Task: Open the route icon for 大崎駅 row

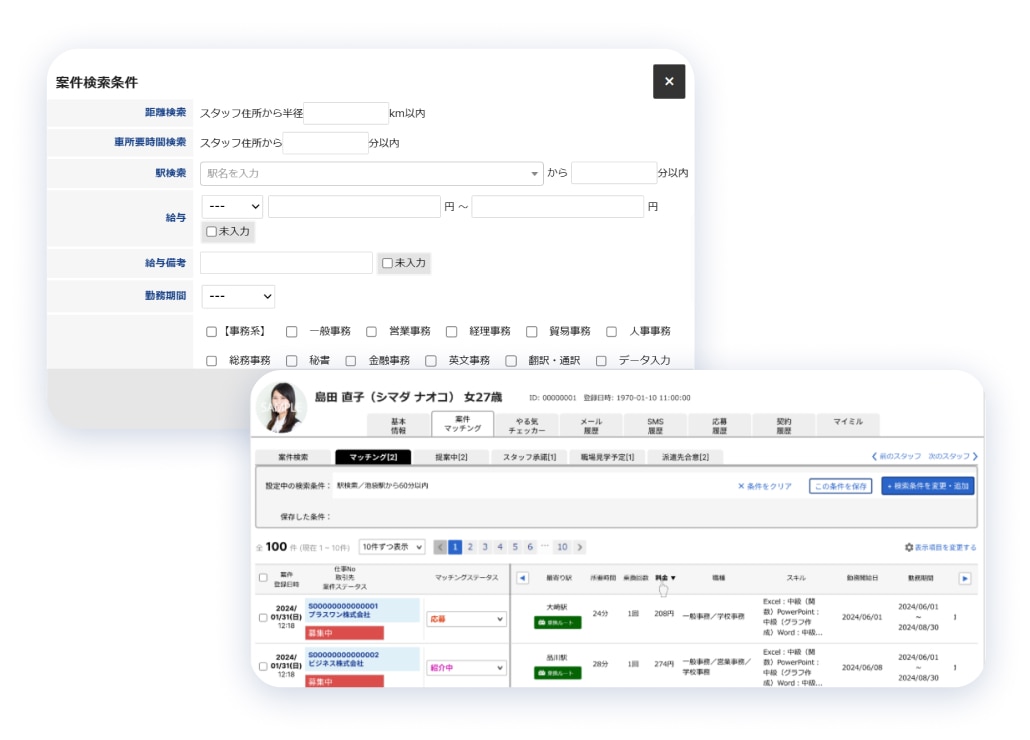Action: (556, 620)
